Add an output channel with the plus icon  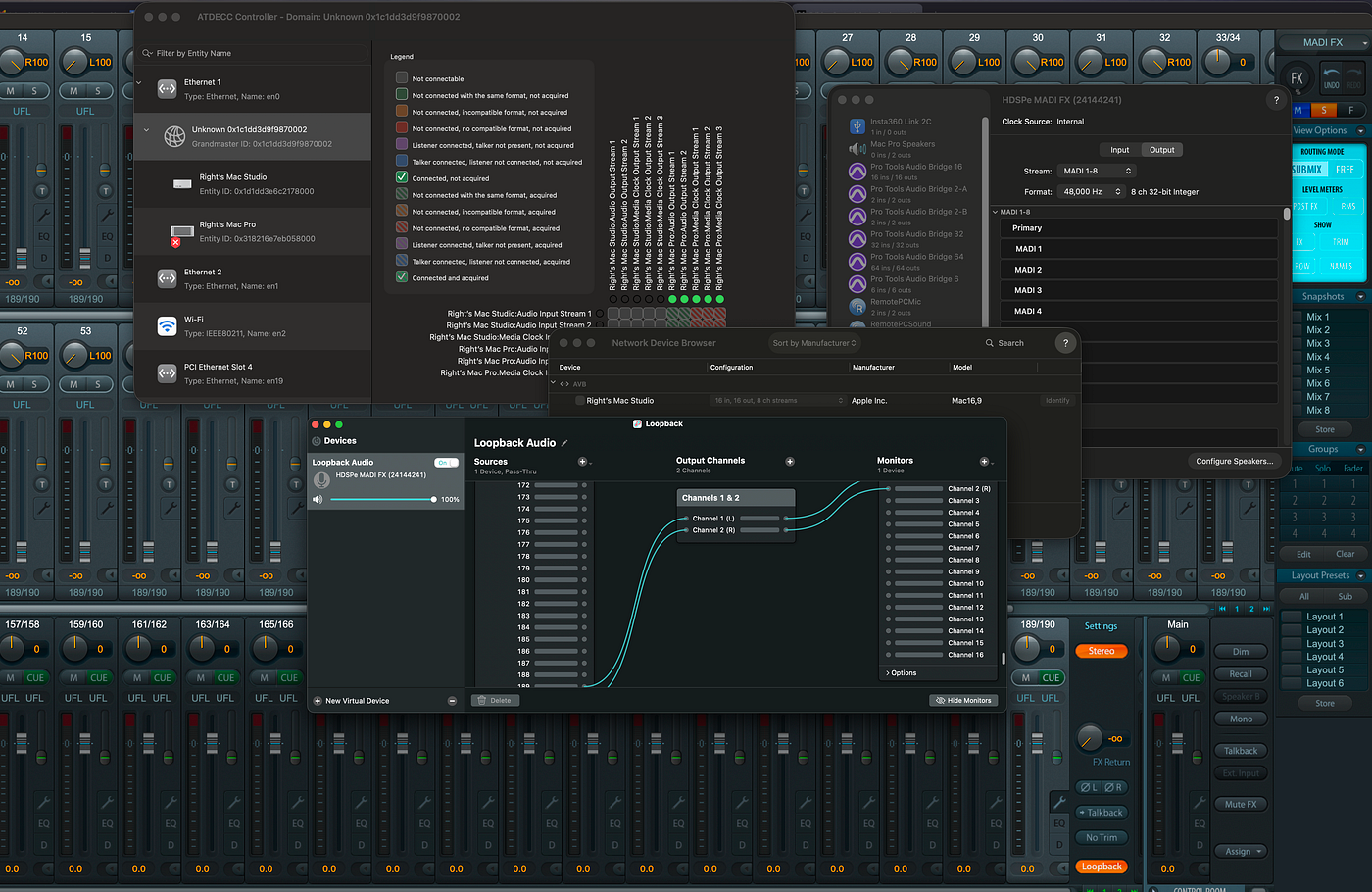tap(790, 462)
